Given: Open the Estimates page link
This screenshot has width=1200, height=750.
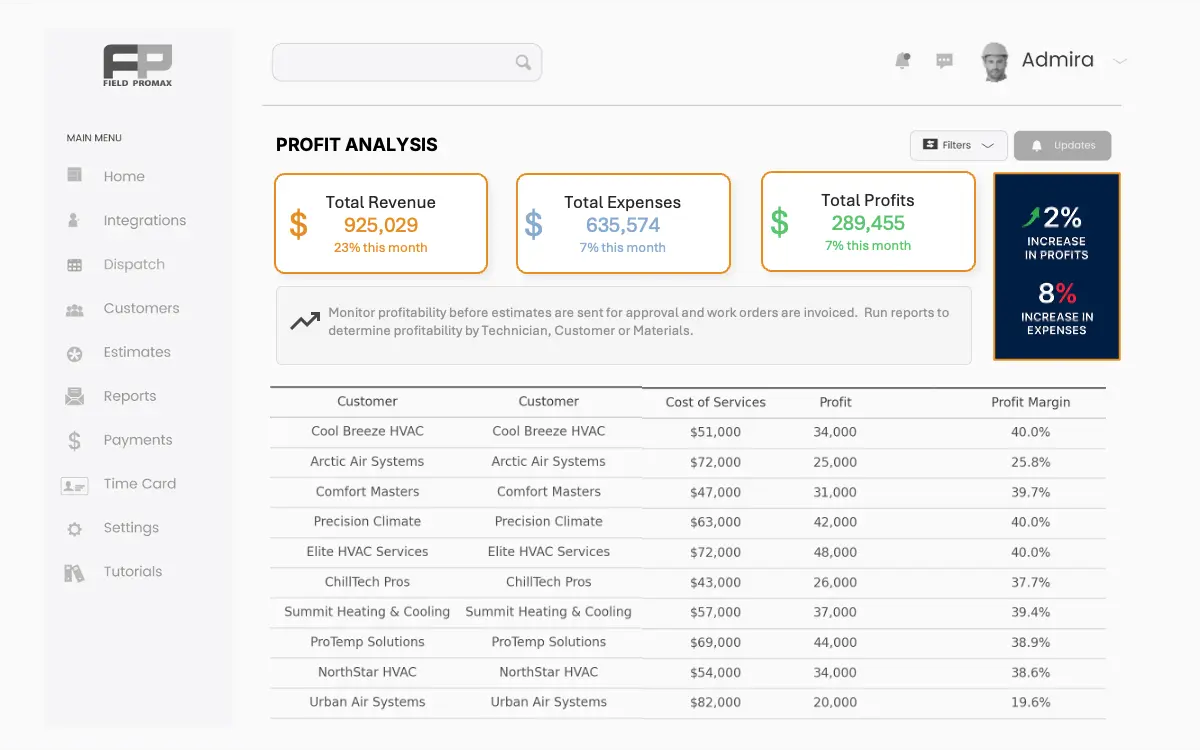Looking at the screenshot, I should coord(137,352).
